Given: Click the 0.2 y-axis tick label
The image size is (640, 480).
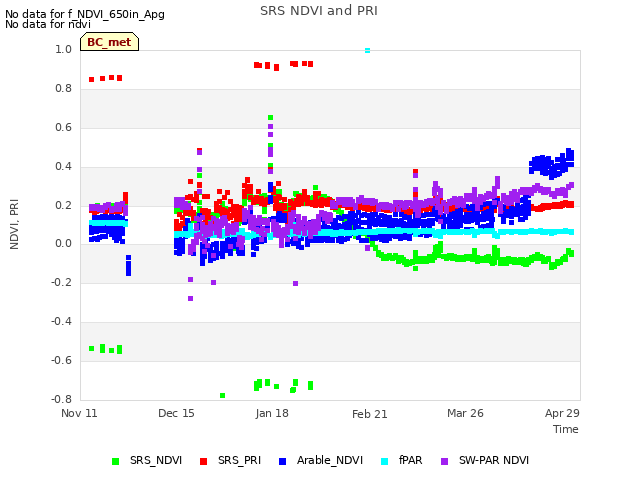Looking at the screenshot, I should point(63,205).
